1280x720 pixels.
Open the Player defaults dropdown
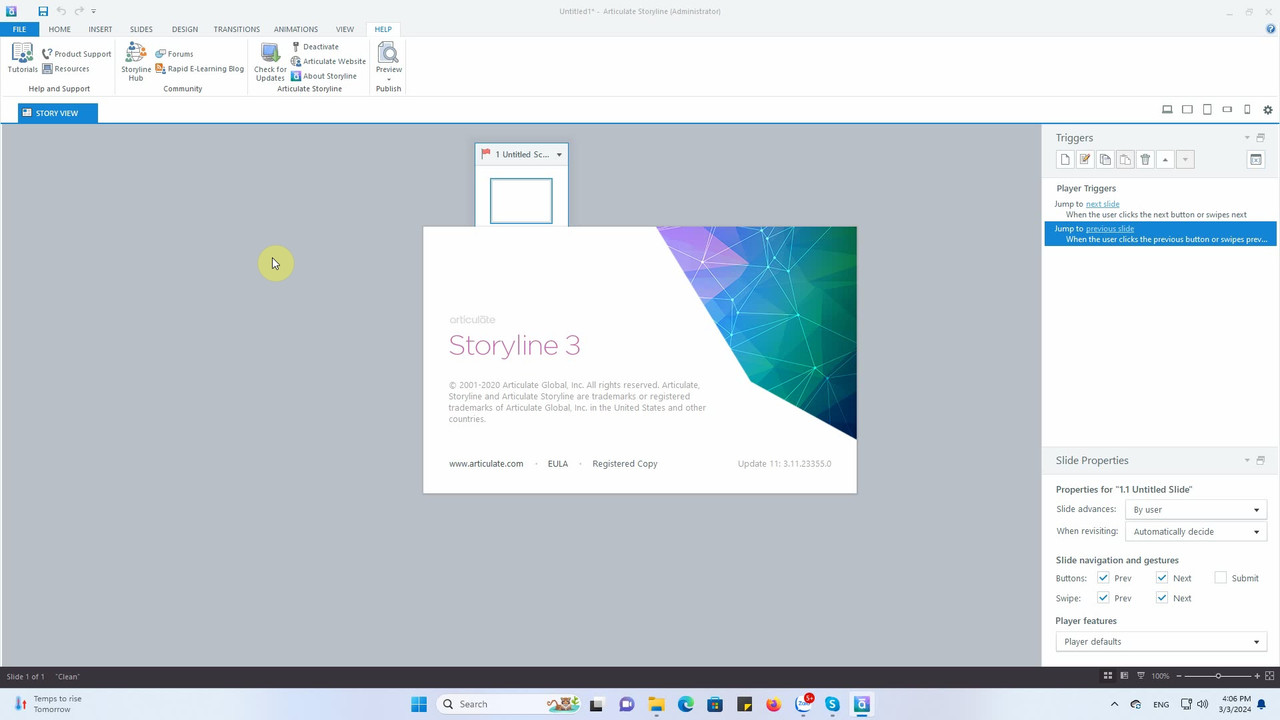[1161, 642]
